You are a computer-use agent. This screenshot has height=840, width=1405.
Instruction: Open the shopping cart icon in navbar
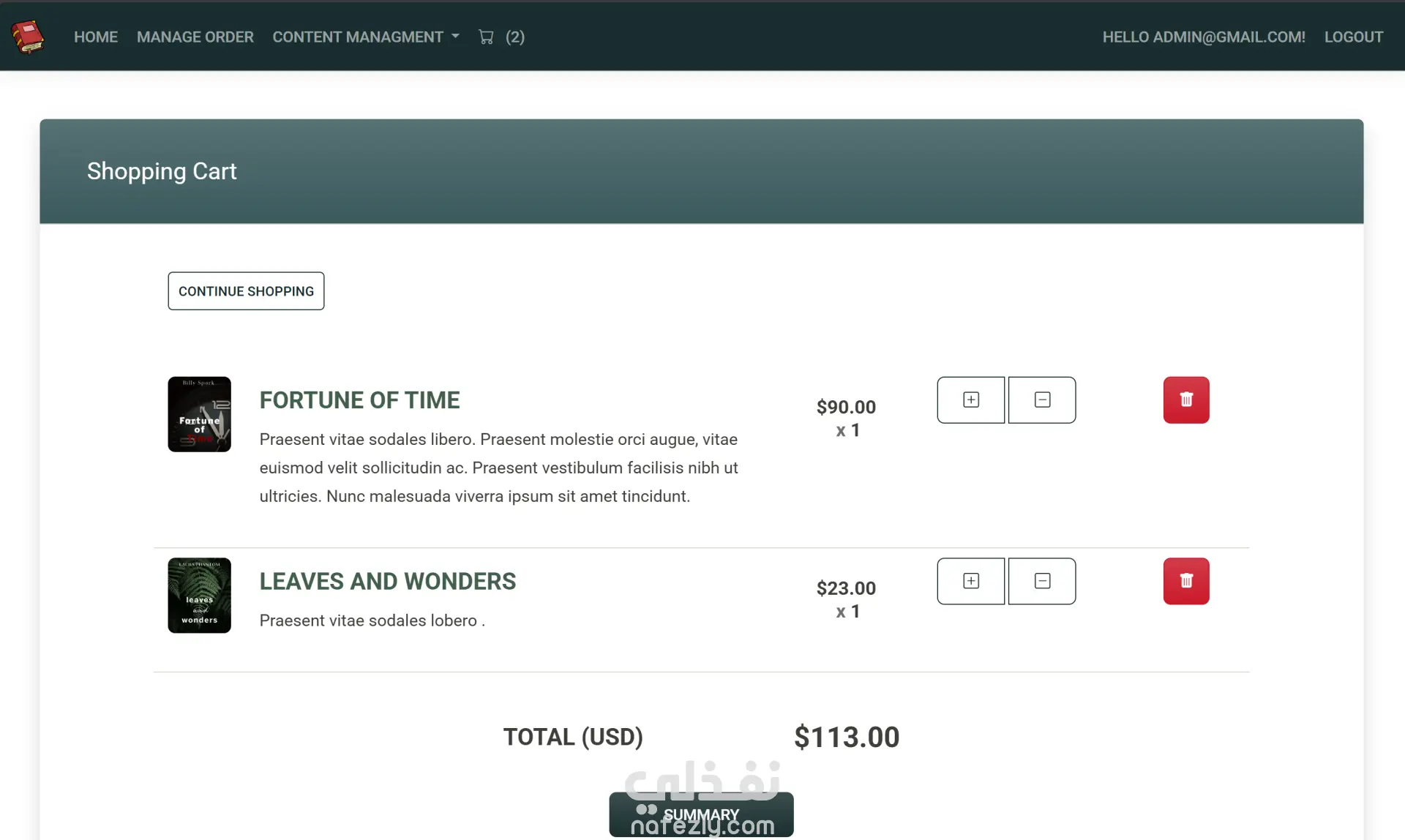coord(486,37)
